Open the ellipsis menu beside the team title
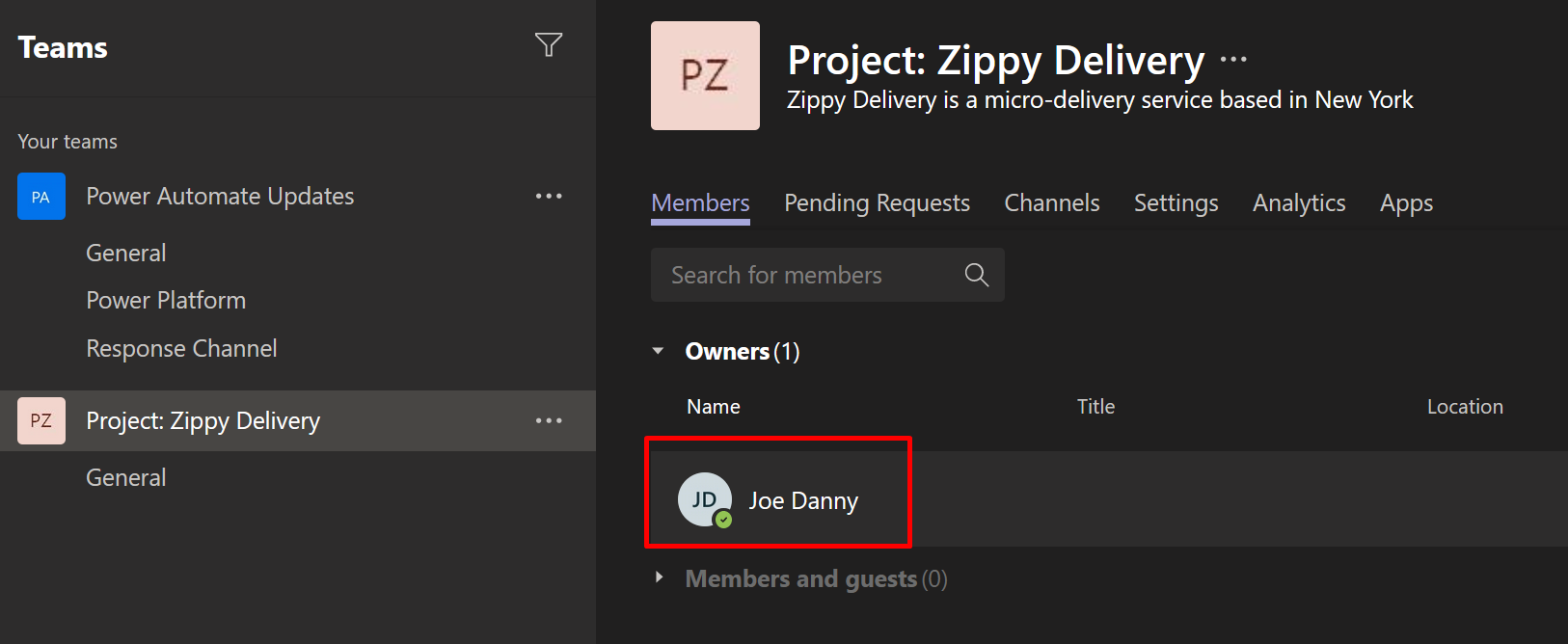 [x=1233, y=60]
